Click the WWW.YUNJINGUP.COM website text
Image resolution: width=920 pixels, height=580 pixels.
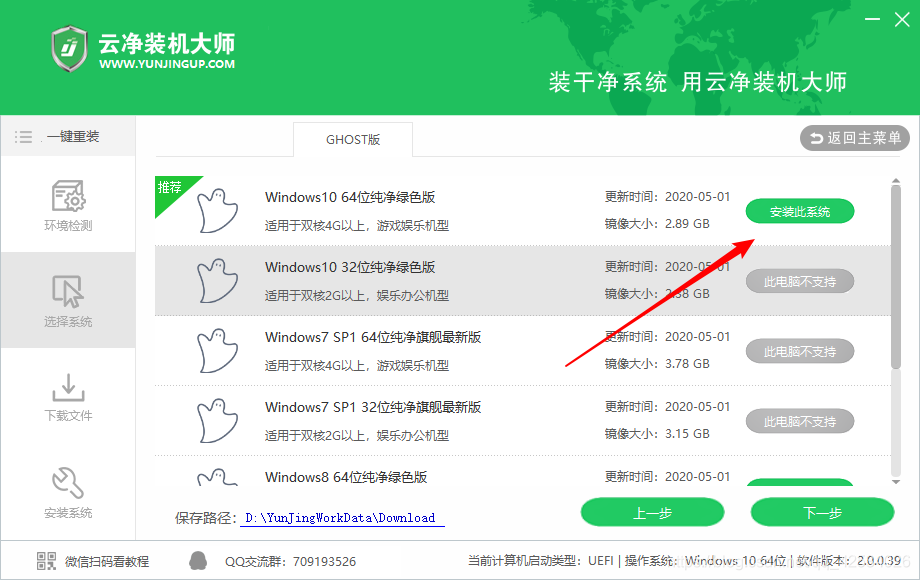click(167, 64)
